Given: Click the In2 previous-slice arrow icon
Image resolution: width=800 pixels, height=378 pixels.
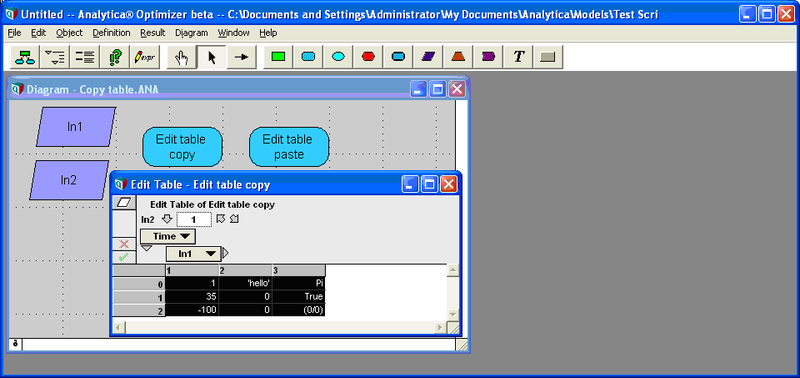Looking at the screenshot, I should (220, 219).
